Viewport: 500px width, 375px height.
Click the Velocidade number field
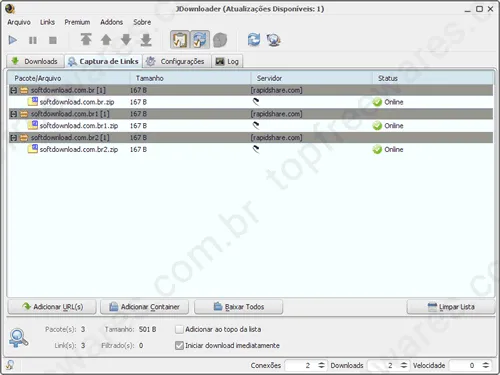pos(465,366)
